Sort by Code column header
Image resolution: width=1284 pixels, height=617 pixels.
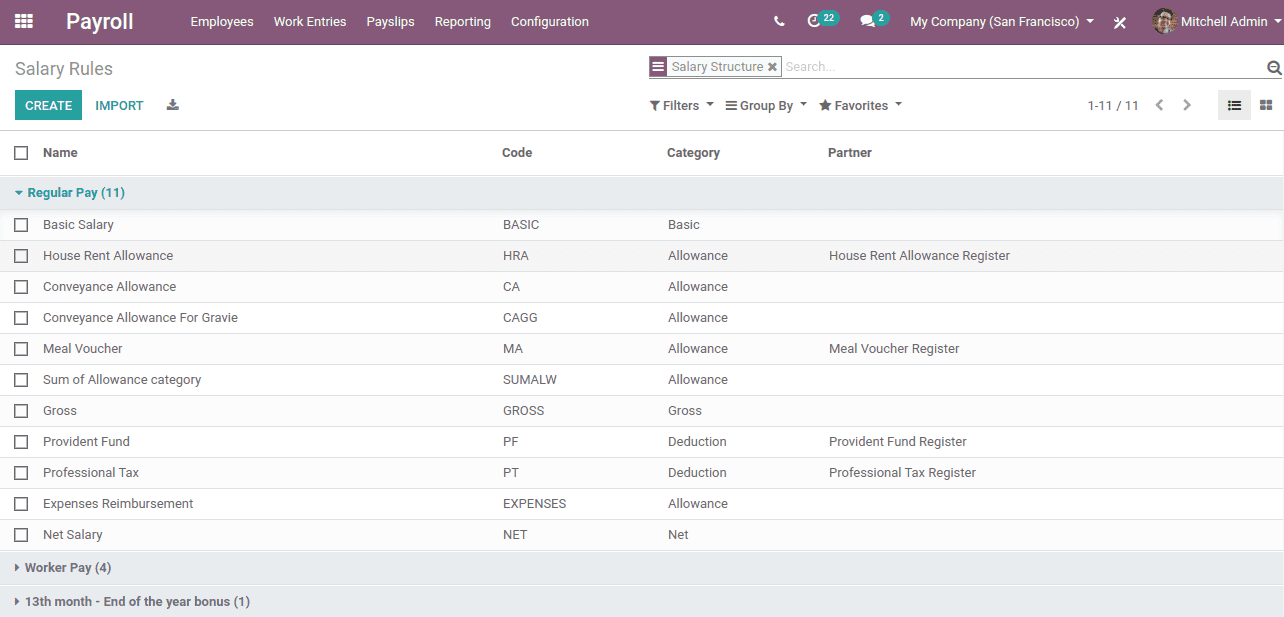[517, 153]
